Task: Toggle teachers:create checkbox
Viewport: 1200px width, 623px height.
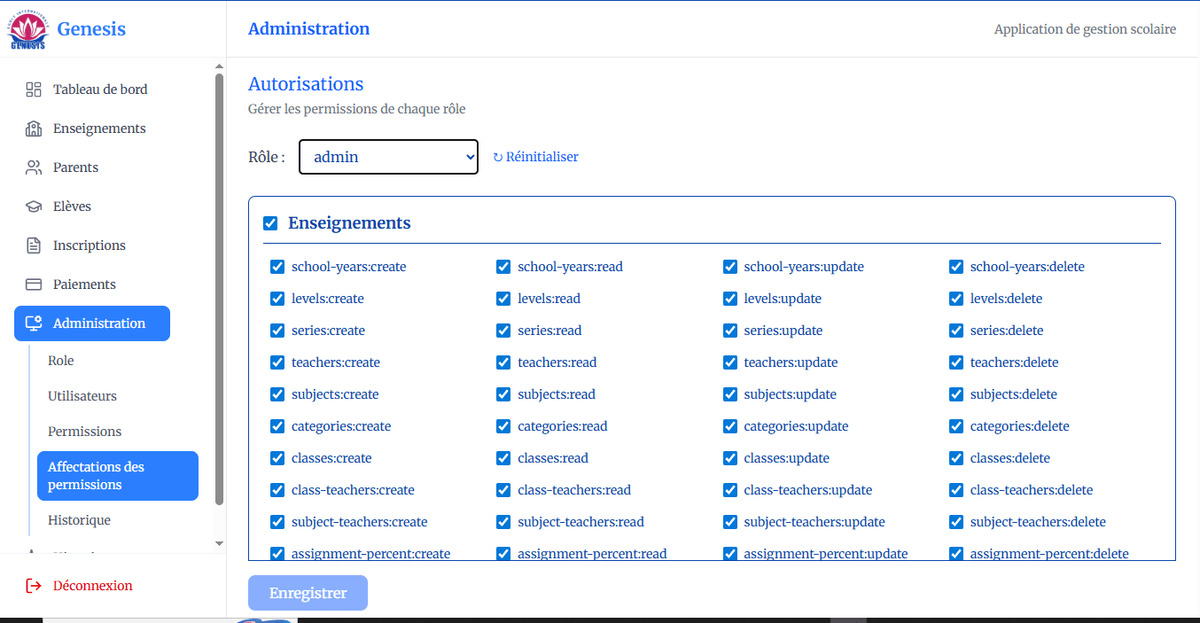Action: [277, 362]
